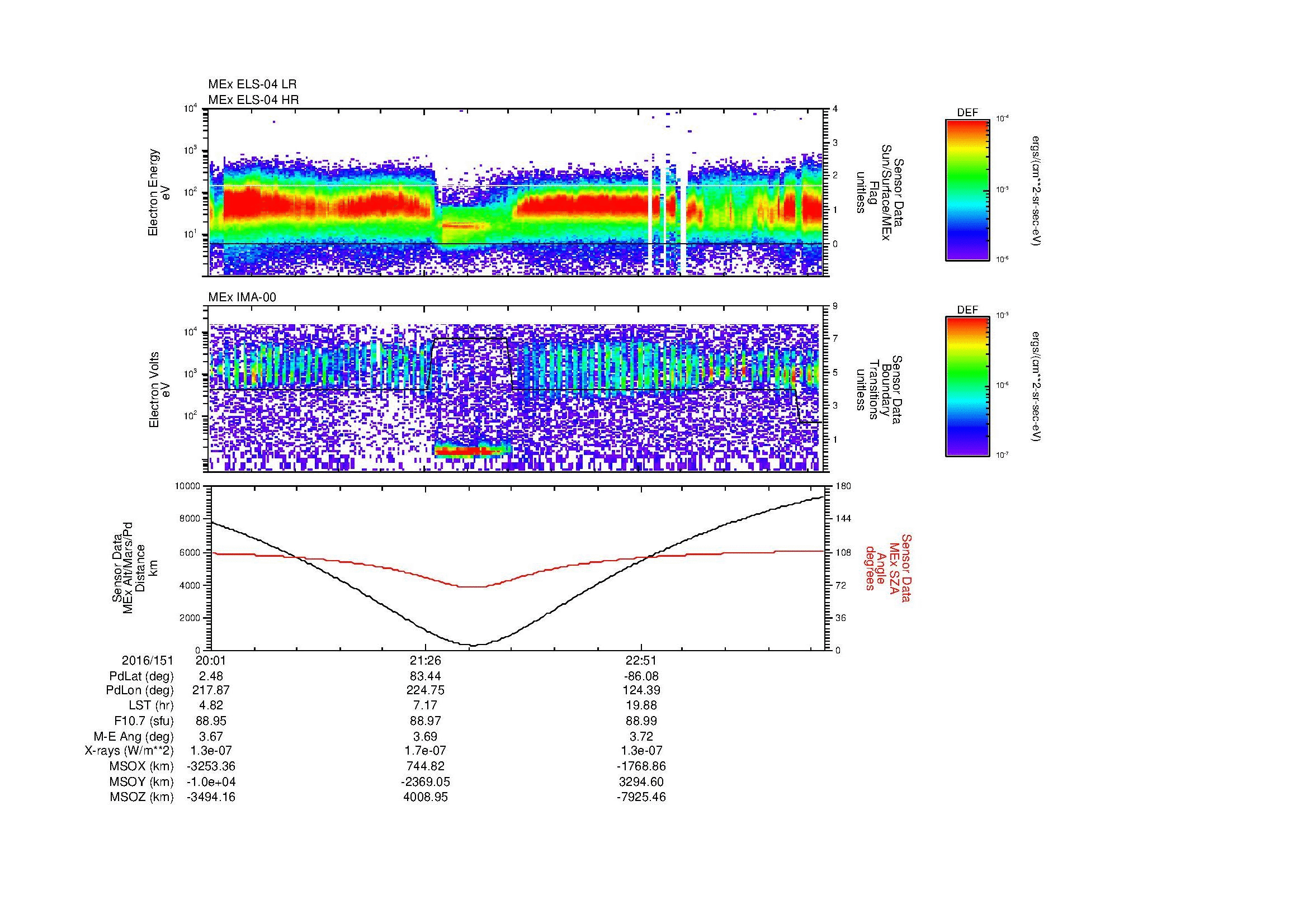Click the top DEF color bar

point(967,189)
